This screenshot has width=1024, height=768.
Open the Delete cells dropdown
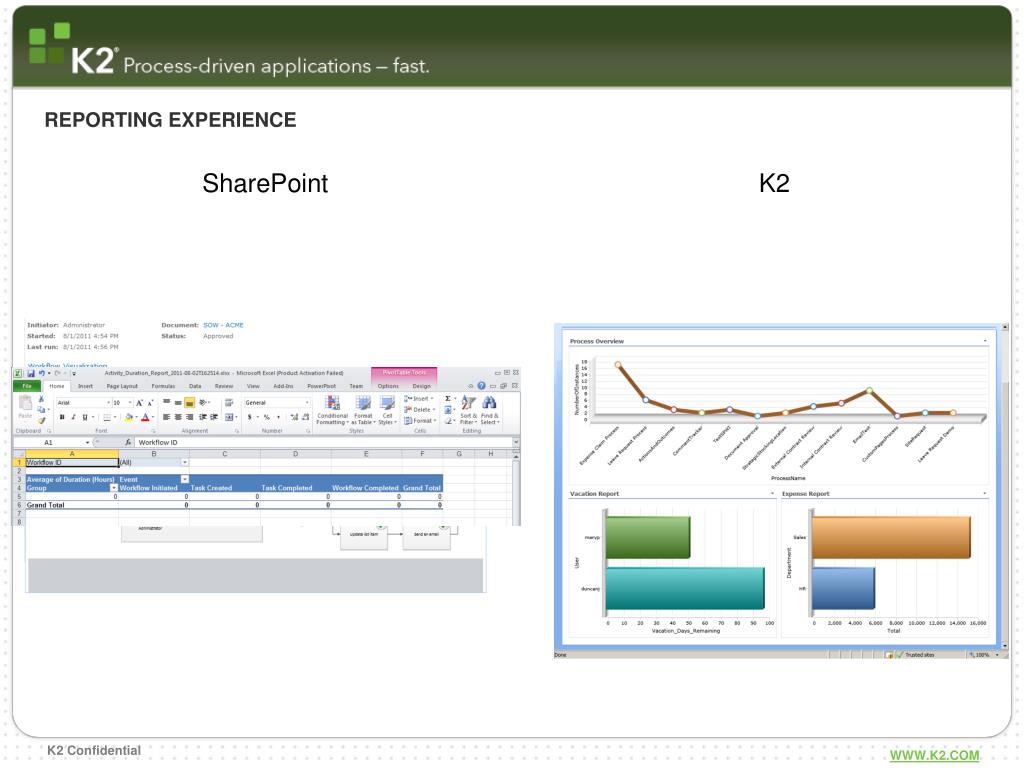click(x=419, y=409)
